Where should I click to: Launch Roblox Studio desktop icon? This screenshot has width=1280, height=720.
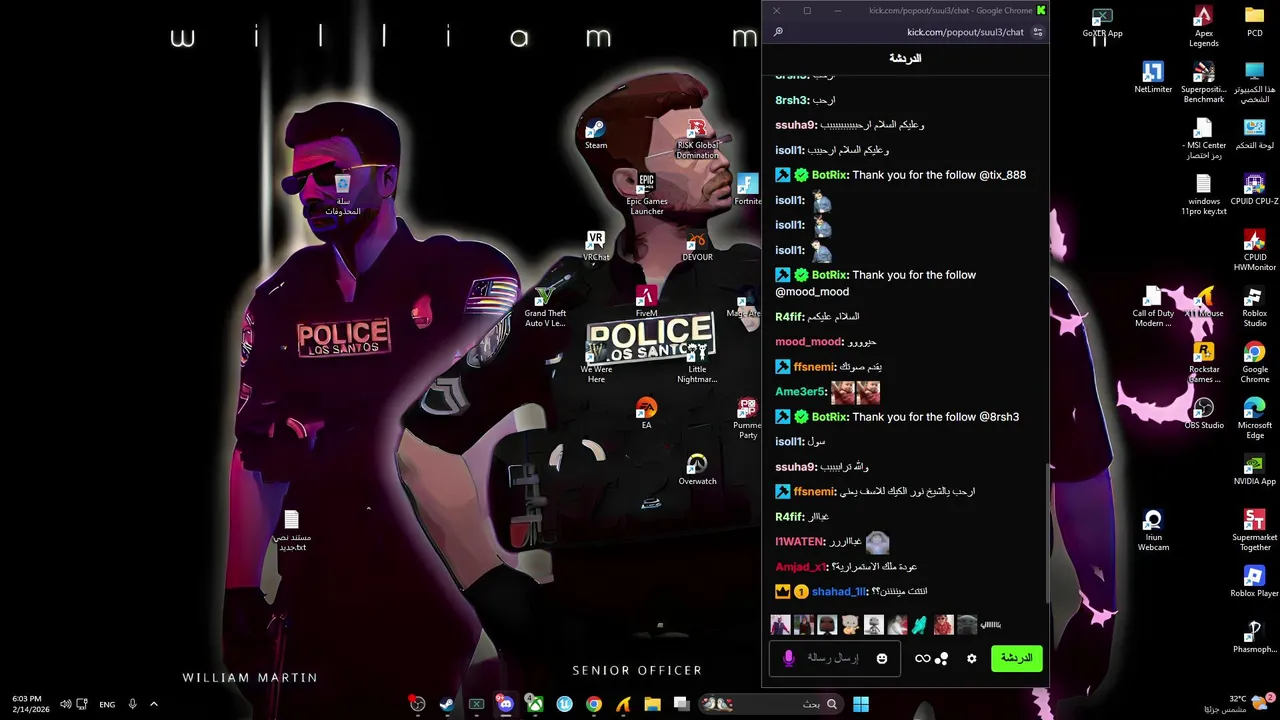(1254, 306)
